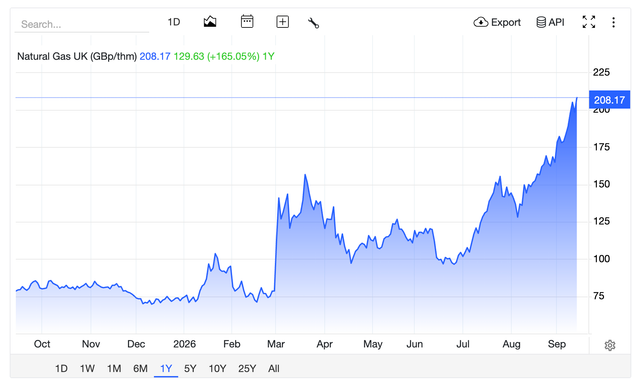The height and width of the screenshot is (387, 640).
Task: Open the three-dot more options menu
Action: 613,22
